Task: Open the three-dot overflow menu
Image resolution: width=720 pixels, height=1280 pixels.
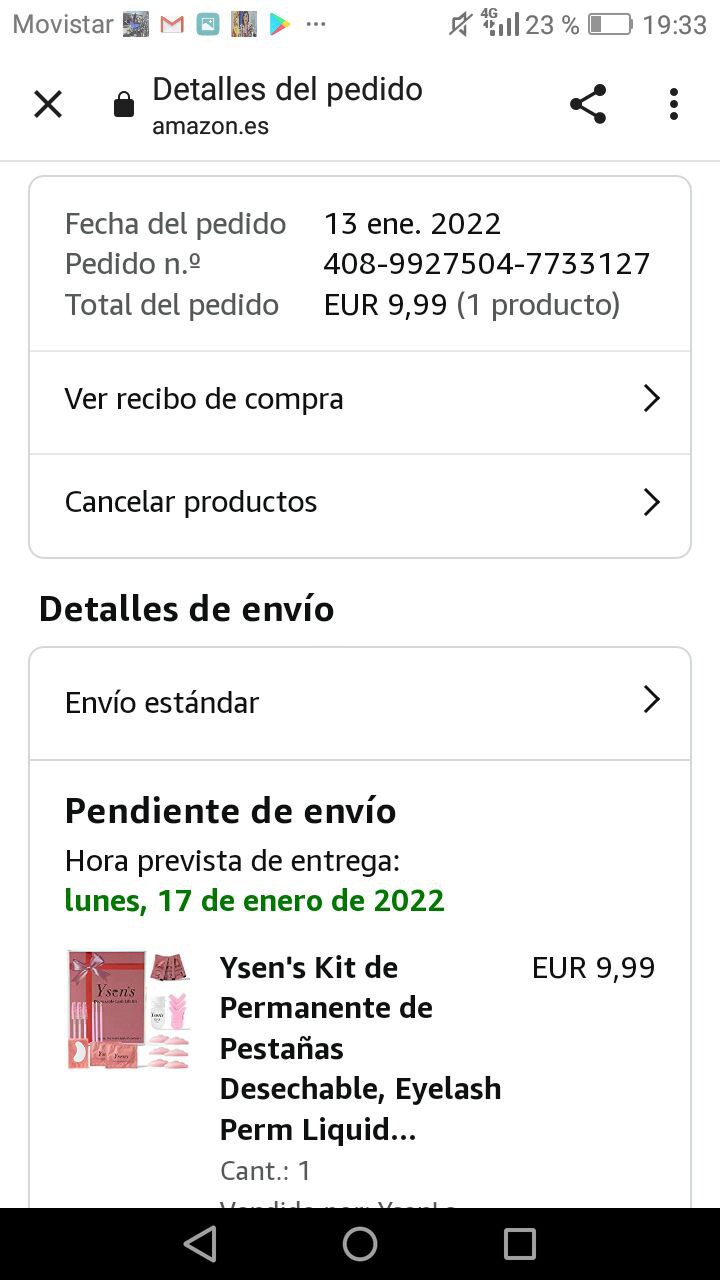Action: coord(674,104)
